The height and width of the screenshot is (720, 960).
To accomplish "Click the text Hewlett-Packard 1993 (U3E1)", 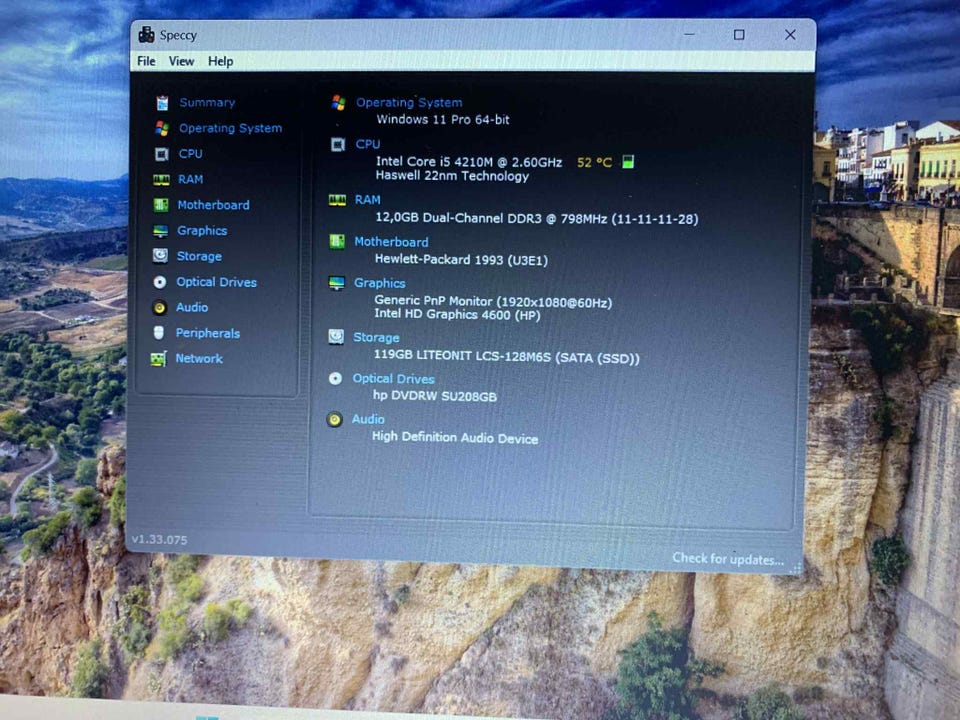I will click(461, 260).
